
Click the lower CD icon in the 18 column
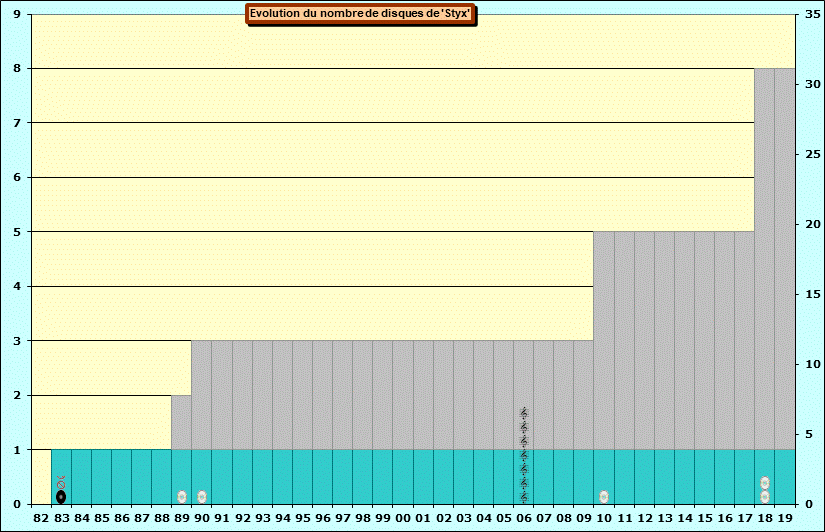(x=765, y=497)
